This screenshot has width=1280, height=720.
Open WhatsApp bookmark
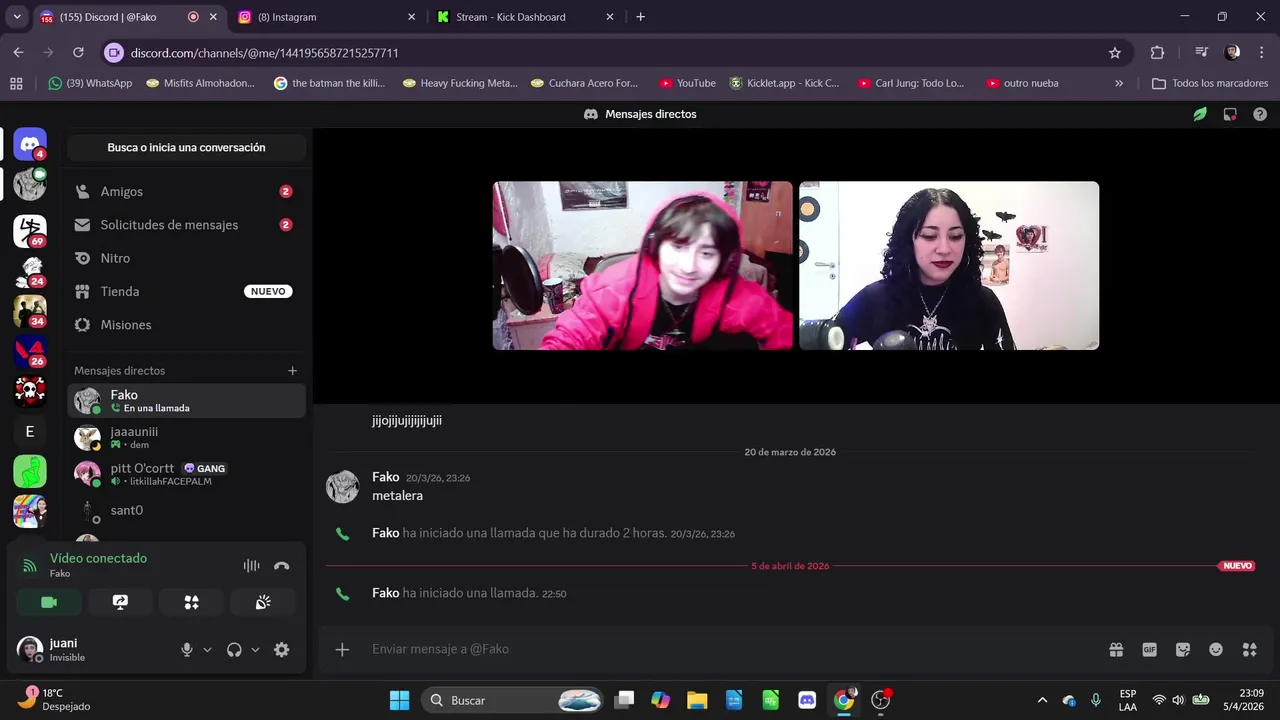[x=90, y=83]
